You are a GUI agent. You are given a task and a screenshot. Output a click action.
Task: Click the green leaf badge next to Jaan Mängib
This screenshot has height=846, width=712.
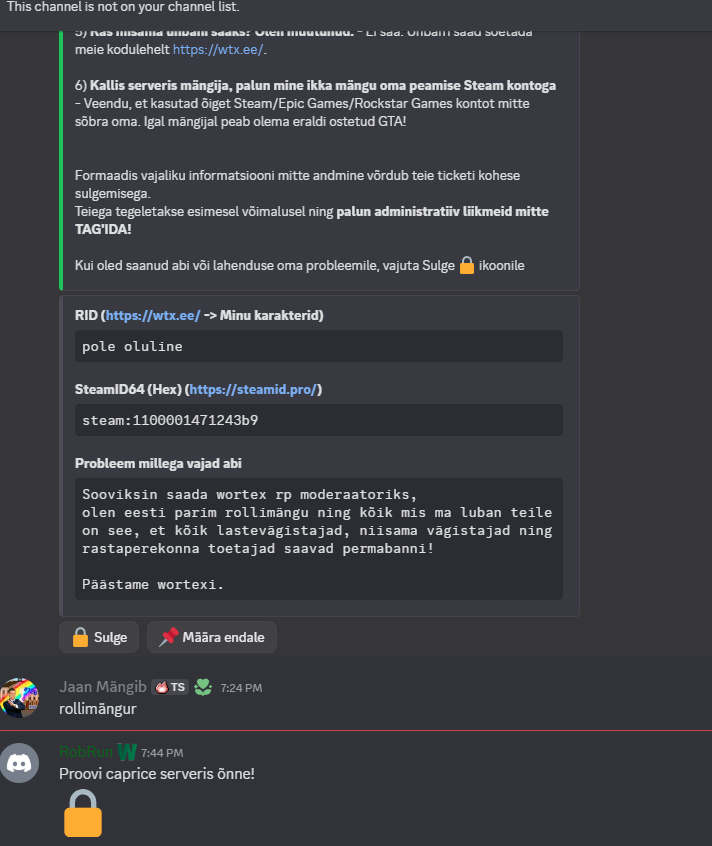pyautogui.click(x=203, y=687)
